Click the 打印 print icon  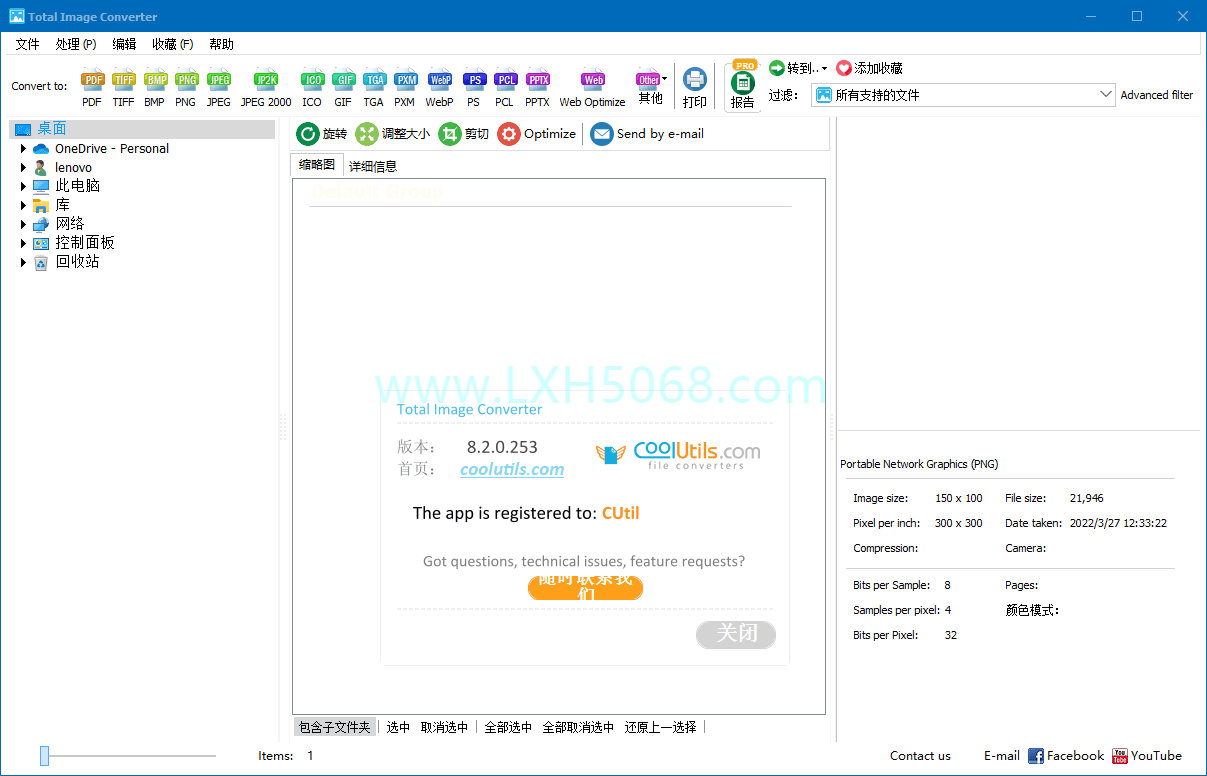(x=695, y=88)
